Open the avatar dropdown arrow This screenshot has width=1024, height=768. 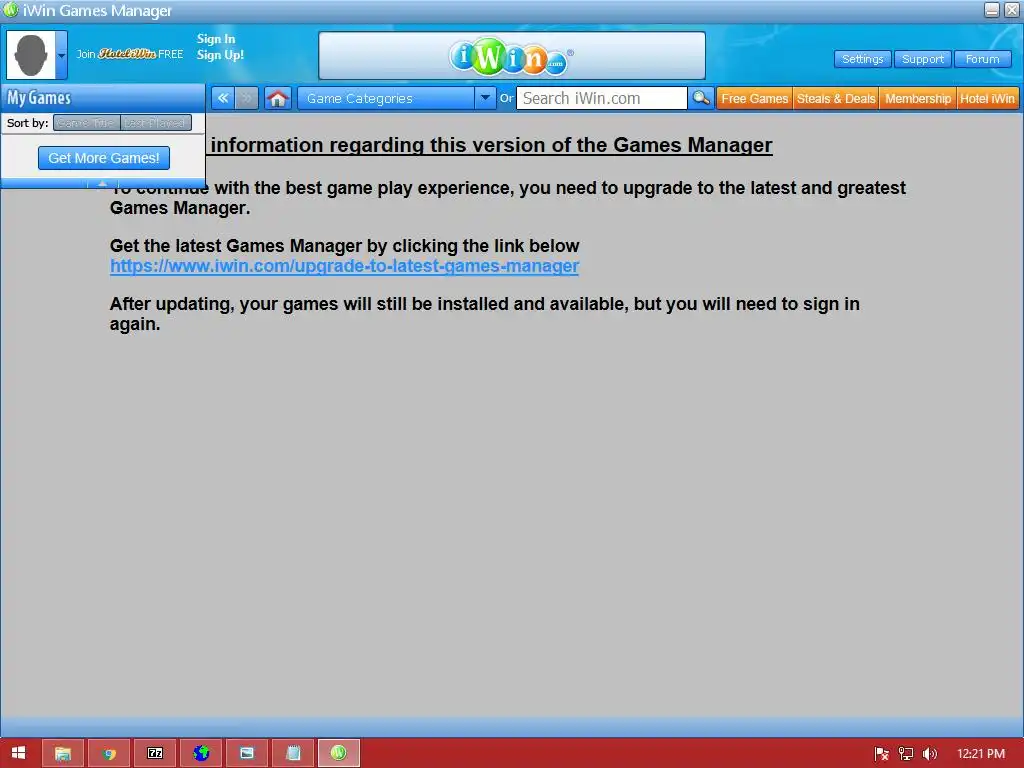(x=61, y=56)
